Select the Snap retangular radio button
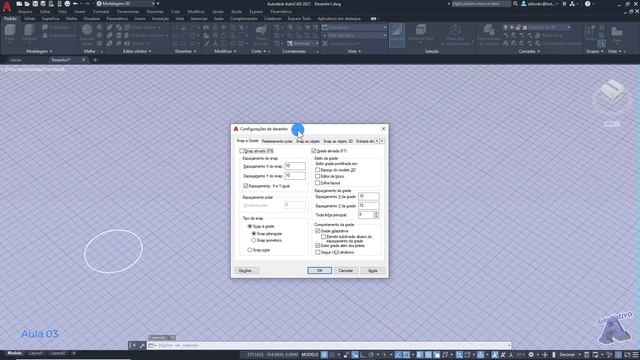This screenshot has width=640, height=360. [254, 234]
